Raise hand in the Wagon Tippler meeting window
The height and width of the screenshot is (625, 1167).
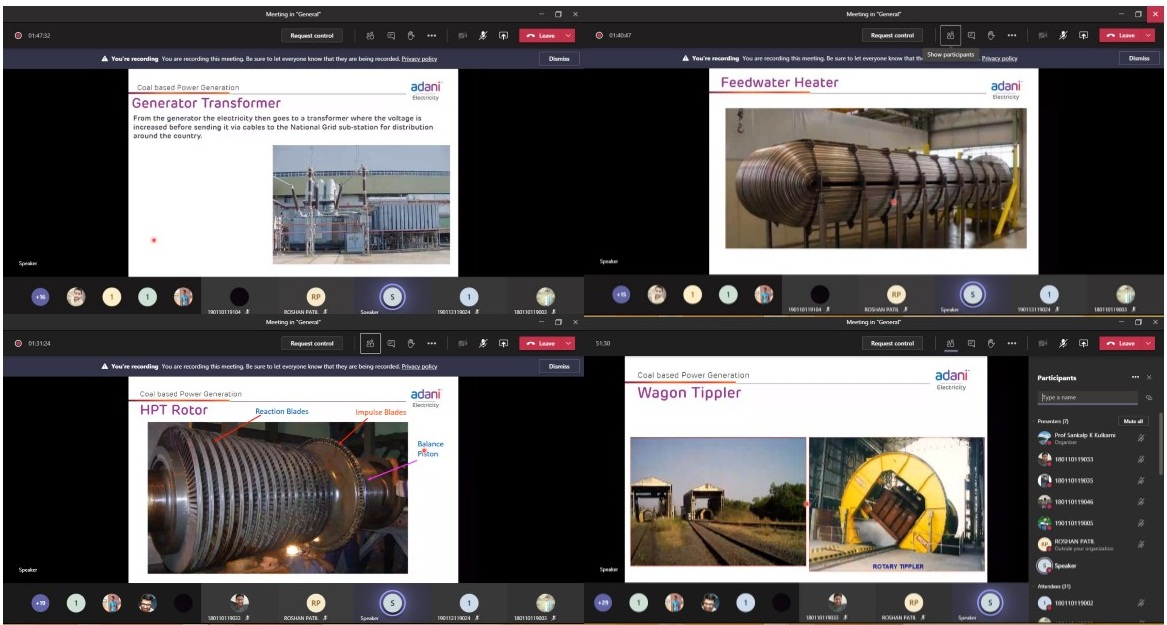990,343
